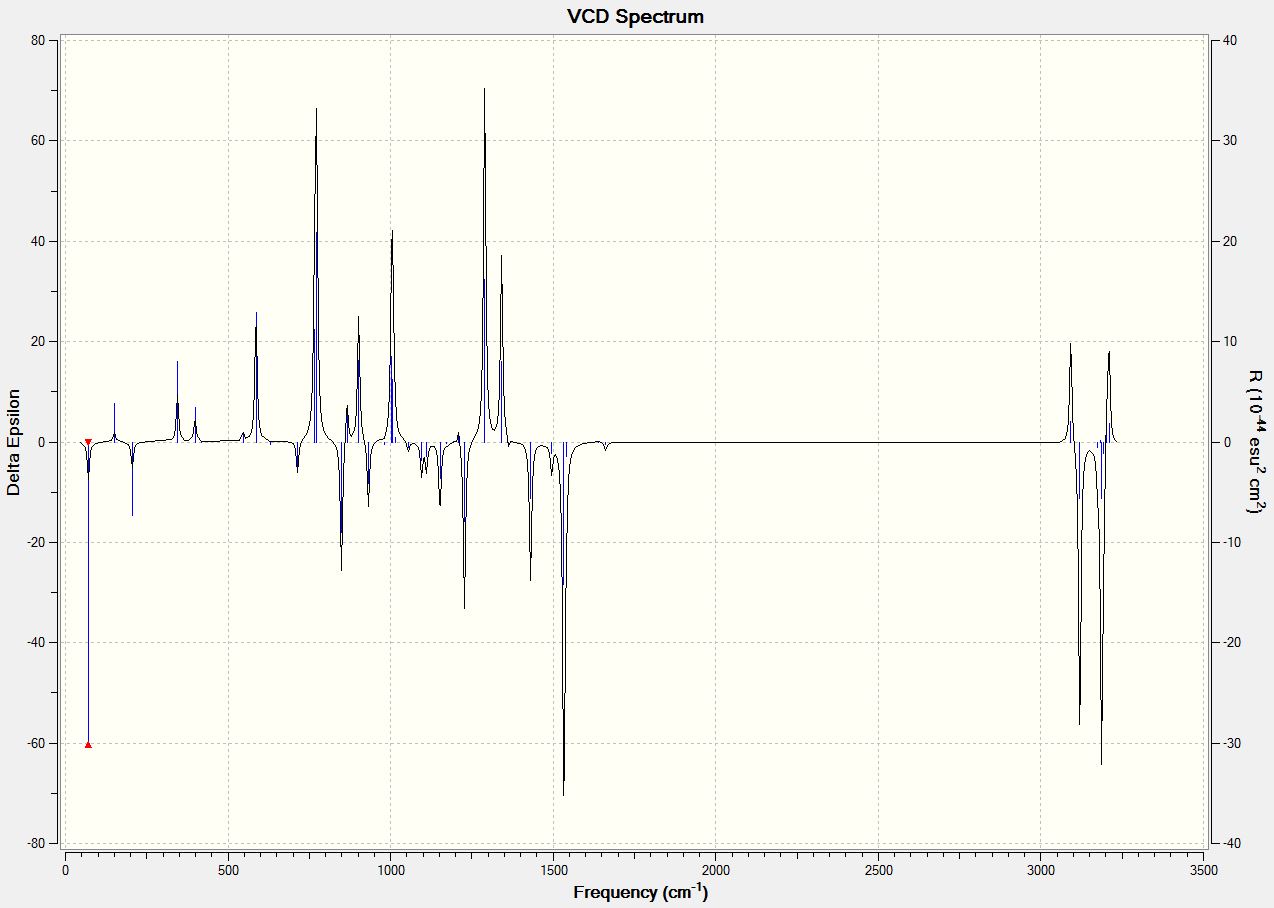Pick the positive peak near 590 cm-1
Viewport: 1274px width, 908px height.
(256, 314)
